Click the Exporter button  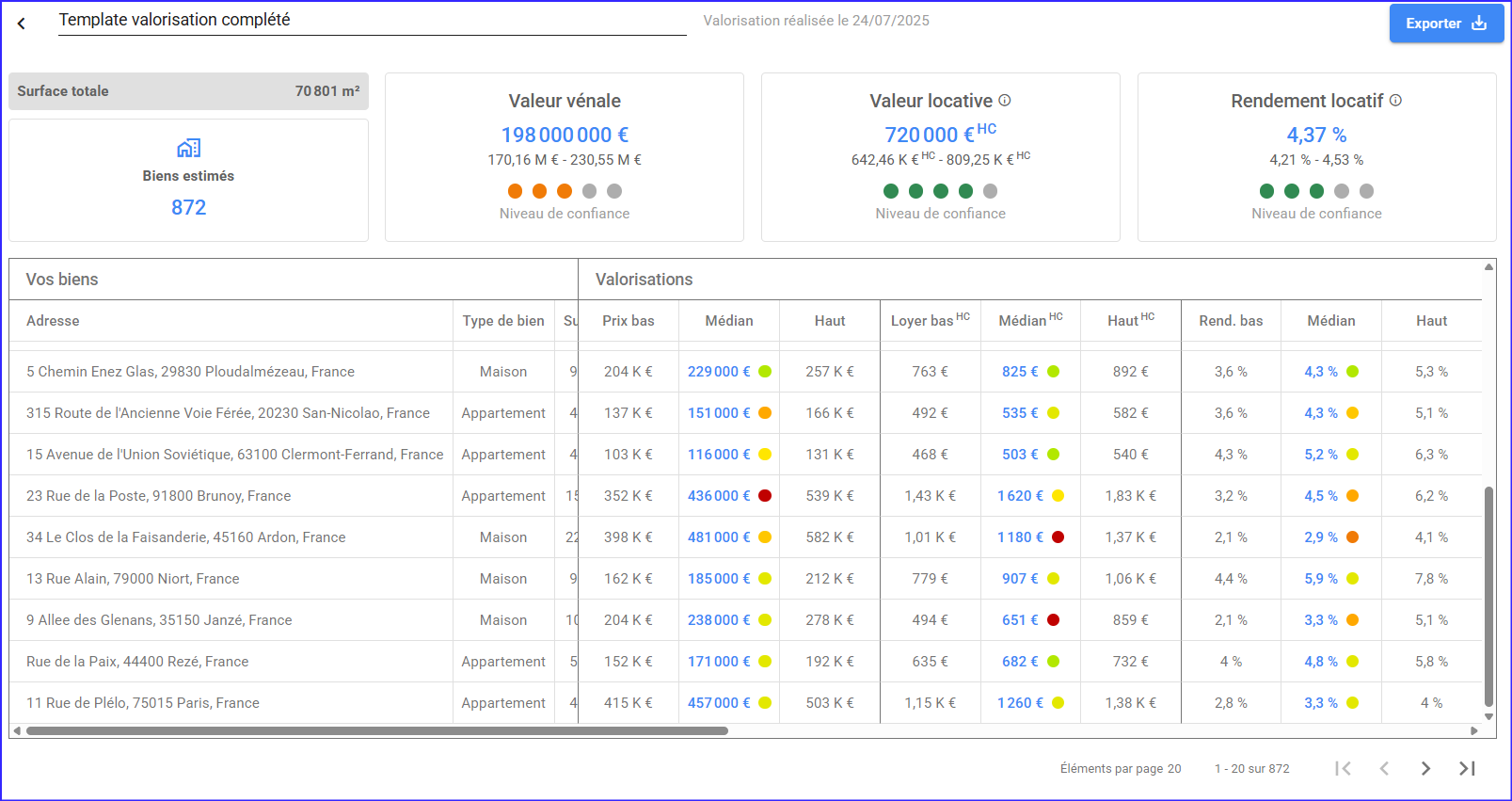tap(1446, 24)
